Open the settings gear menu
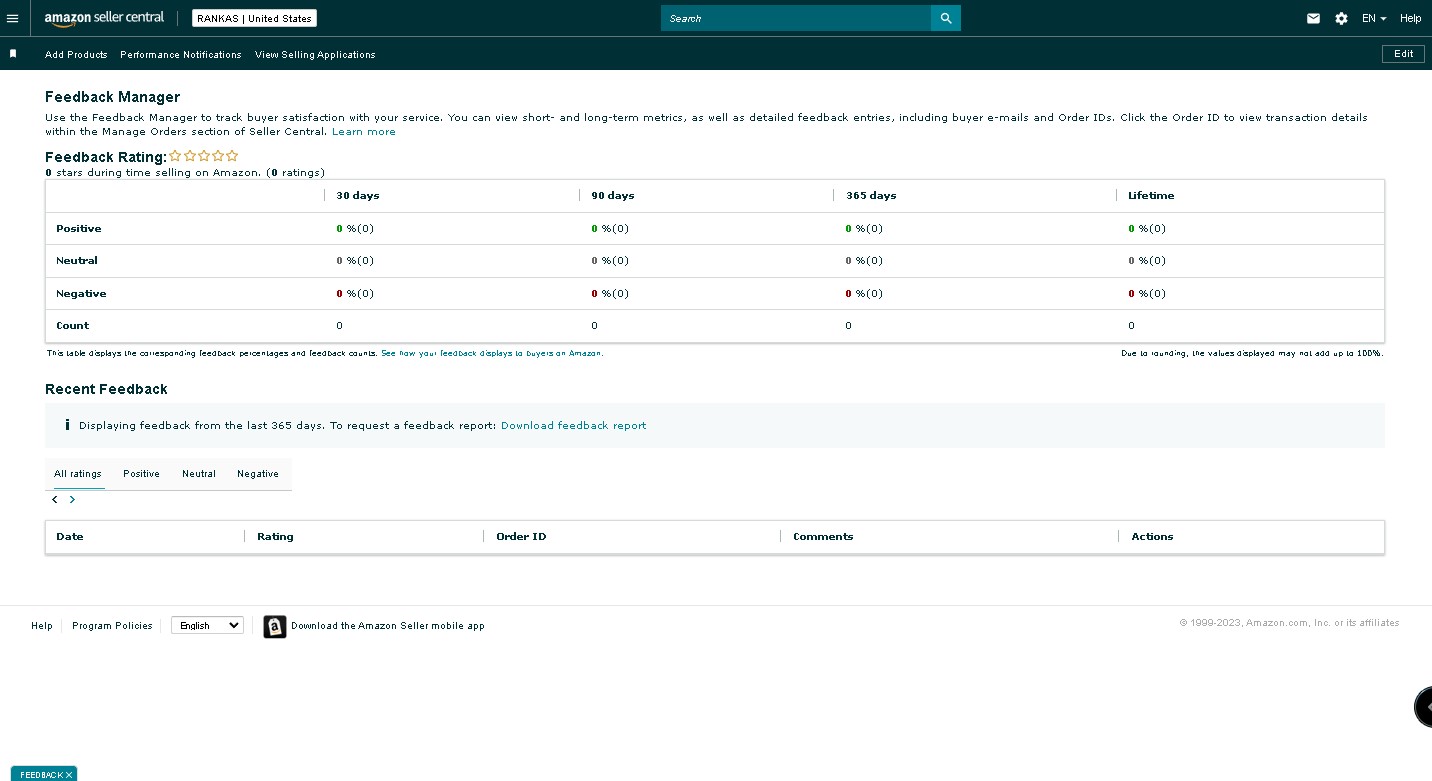This screenshot has height=781, width=1432. (1342, 18)
